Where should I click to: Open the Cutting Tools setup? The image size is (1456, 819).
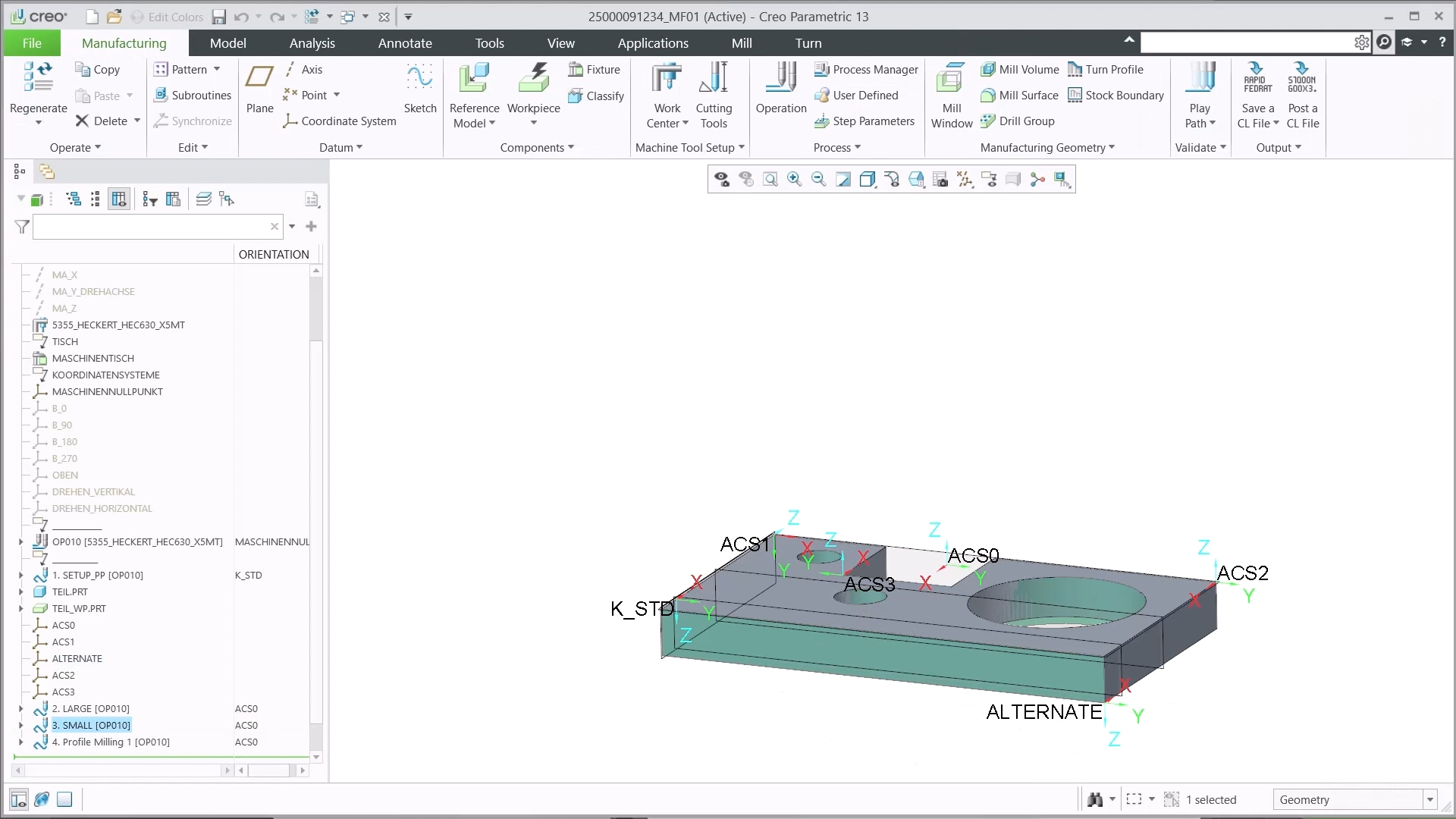pyautogui.click(x=714, y=80)
